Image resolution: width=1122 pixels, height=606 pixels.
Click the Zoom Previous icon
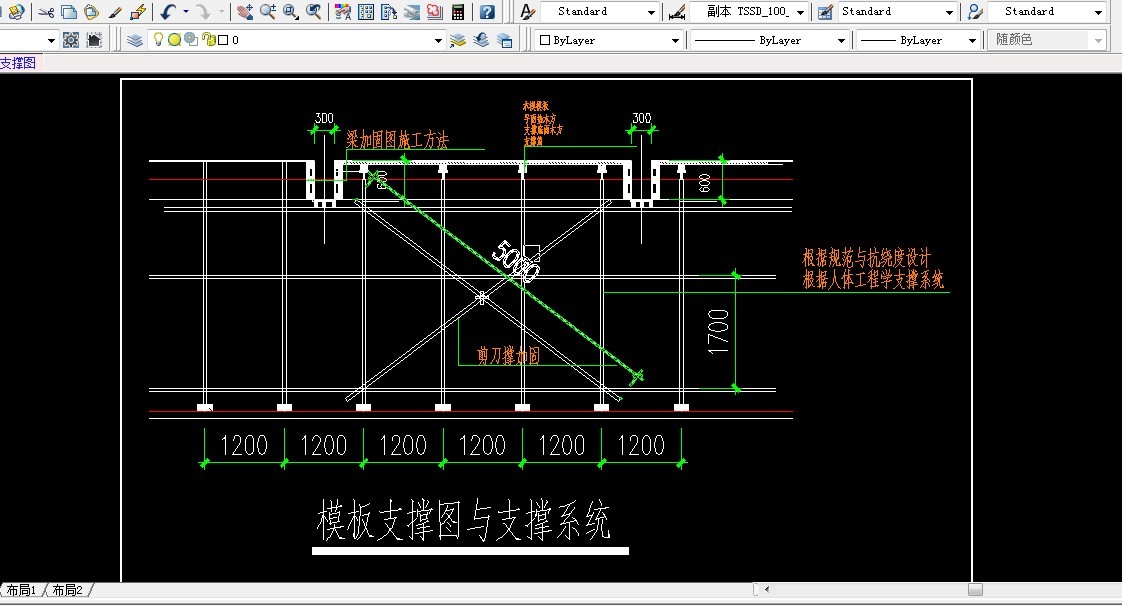pyautogui.click(x=313, y=12)
